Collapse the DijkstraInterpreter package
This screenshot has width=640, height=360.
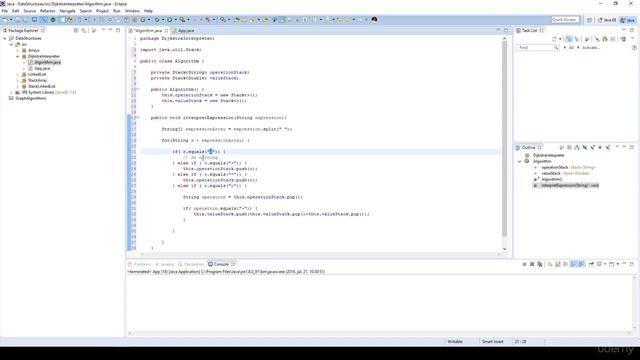[x=18, y=56]
